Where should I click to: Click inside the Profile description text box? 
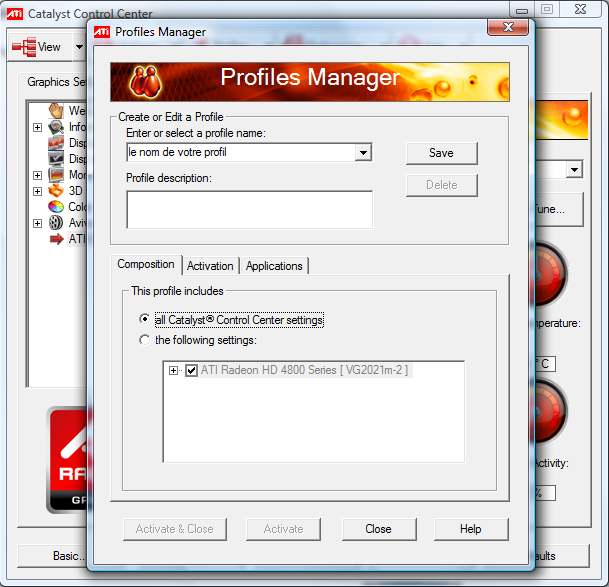pos(249,210)
